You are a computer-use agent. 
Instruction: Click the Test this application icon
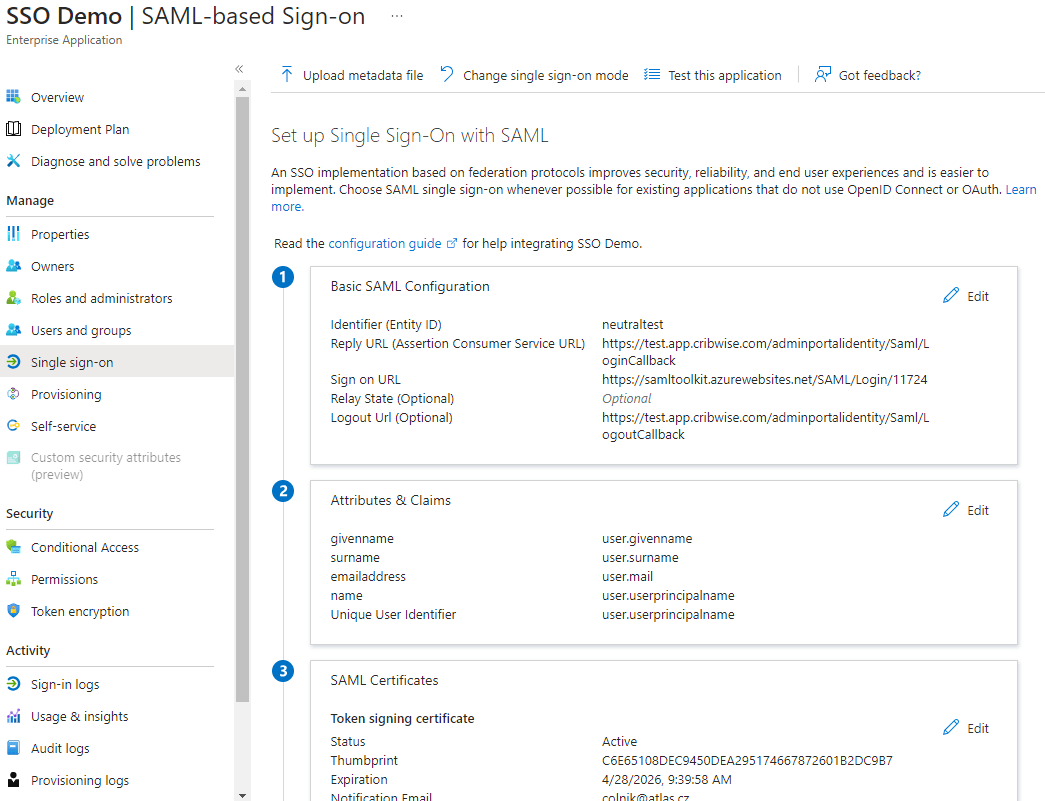pyautogui.click(x=652, y=75)
